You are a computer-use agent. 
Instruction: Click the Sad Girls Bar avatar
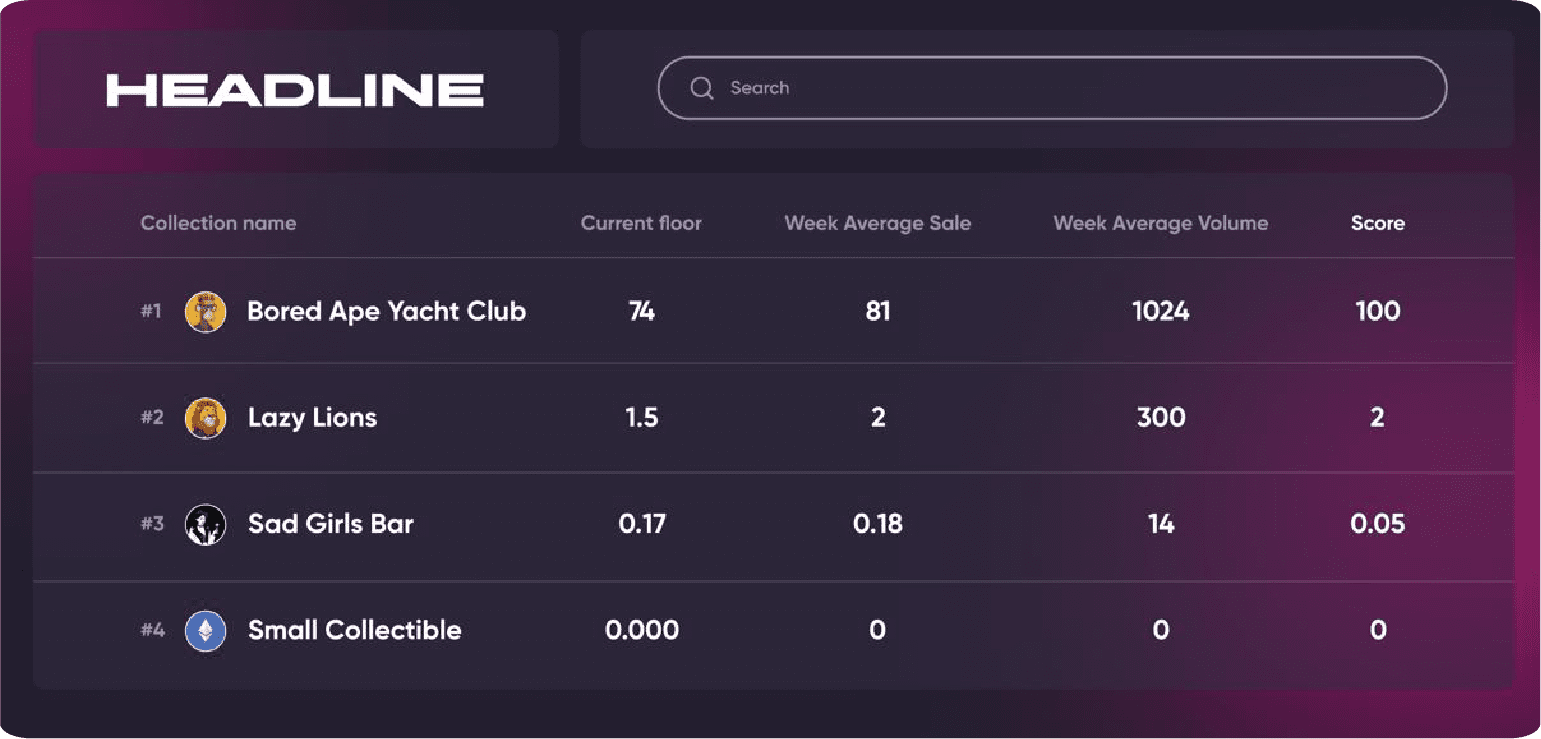(x=205, y=524)
